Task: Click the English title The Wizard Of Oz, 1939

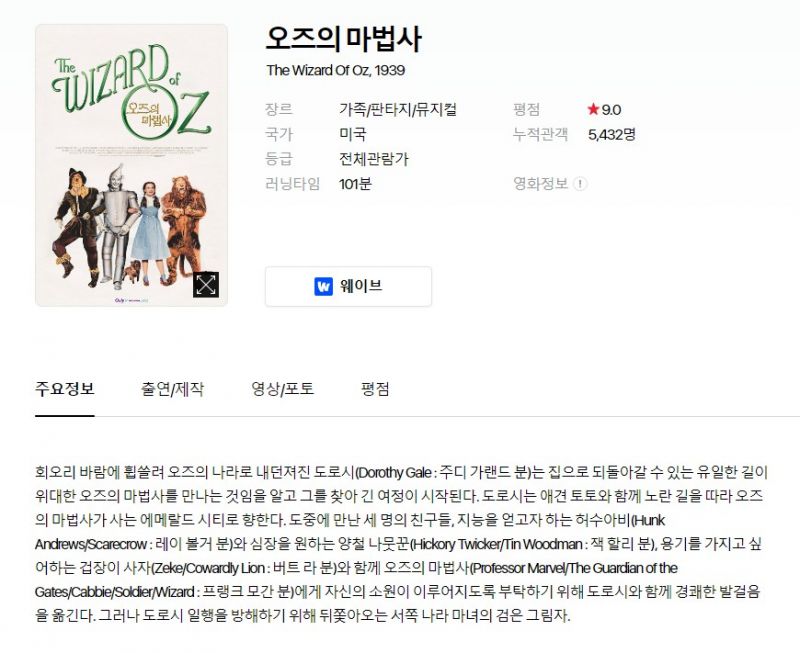Action: coord(336,70)
